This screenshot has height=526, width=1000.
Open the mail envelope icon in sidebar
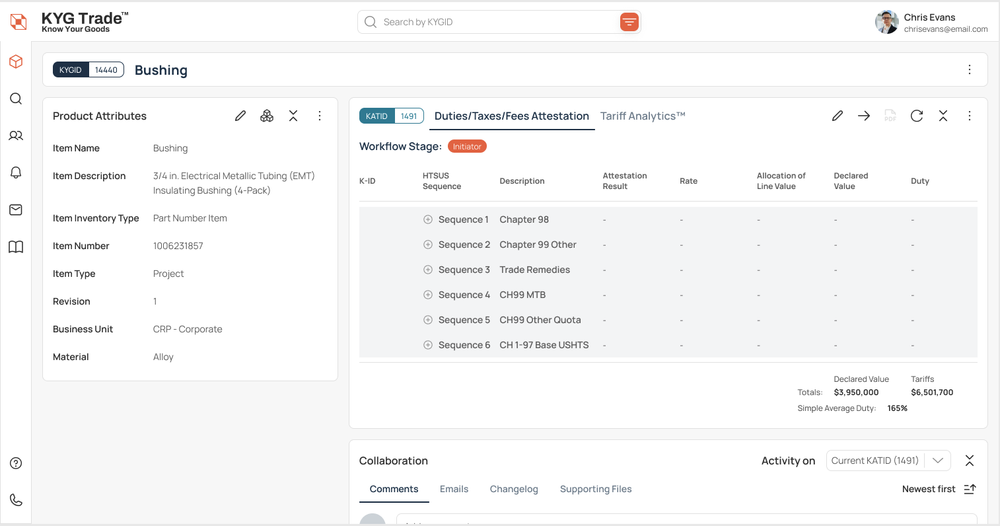coord(16,210)
